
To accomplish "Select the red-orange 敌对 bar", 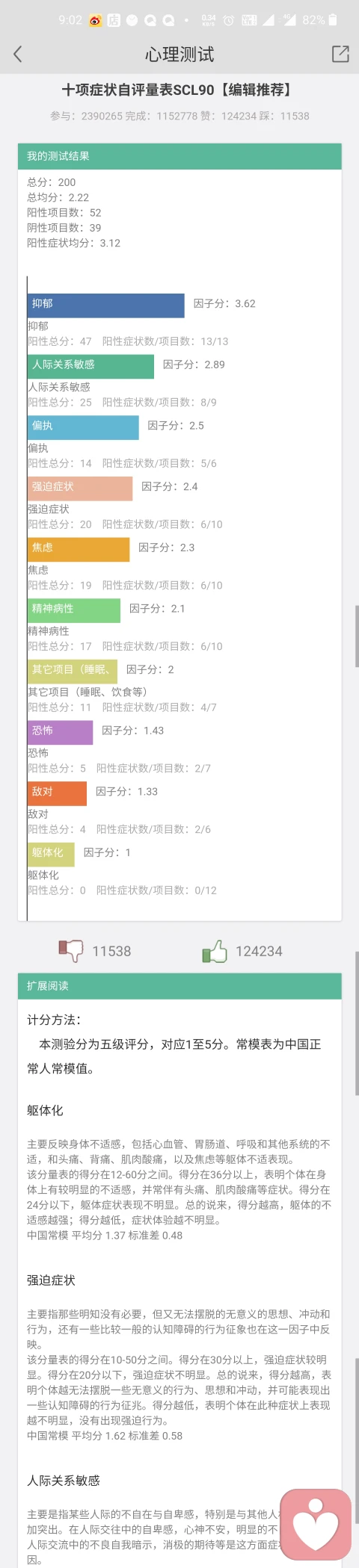I will pos(57,793).
